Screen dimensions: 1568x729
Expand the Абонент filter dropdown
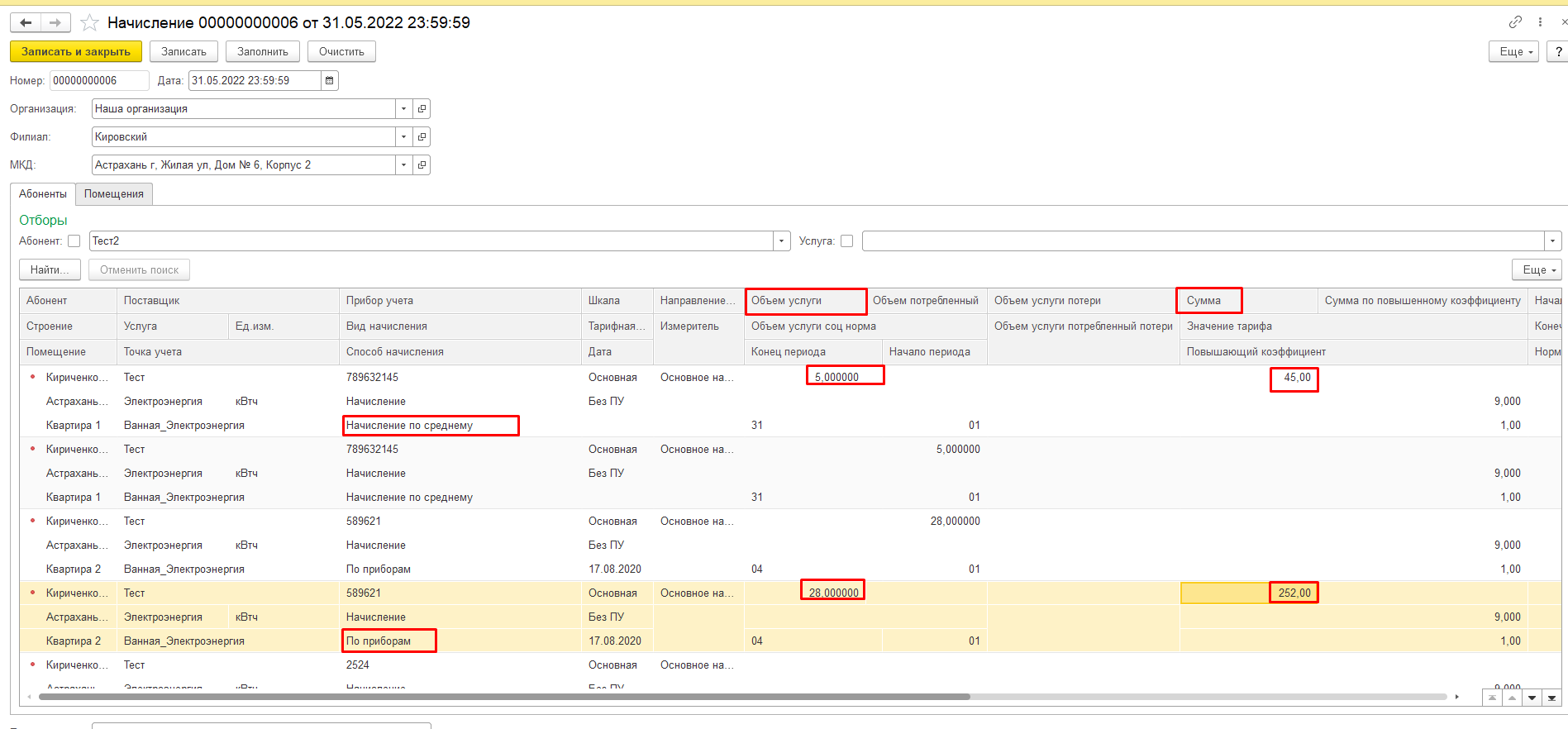pyautogui.click(x=781, y=241)
